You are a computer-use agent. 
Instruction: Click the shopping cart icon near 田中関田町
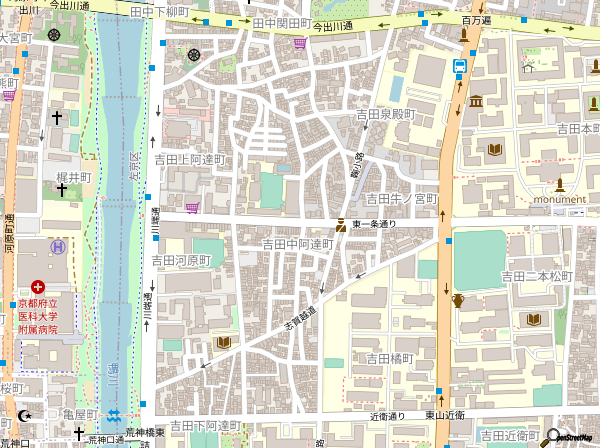(299, 43)
